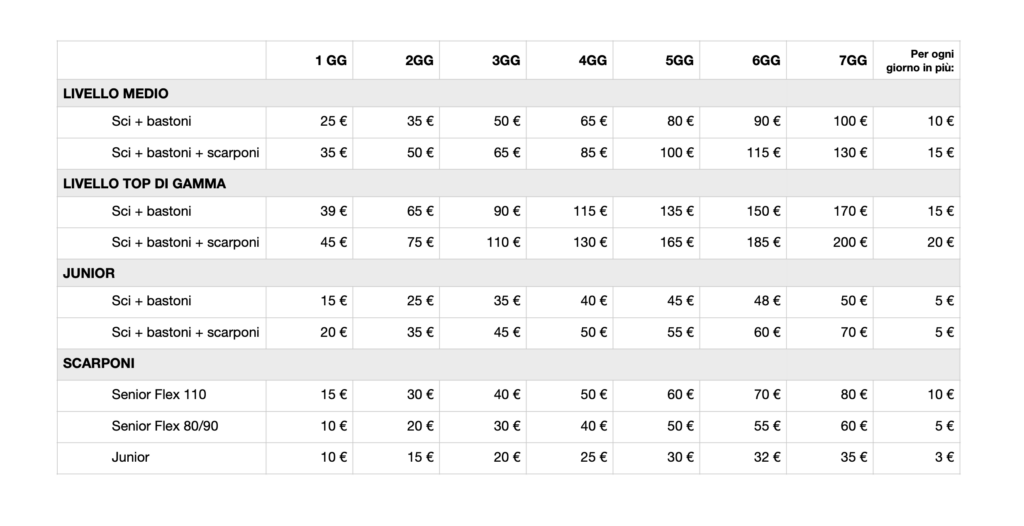The width and height of the screenshot is (1024, 526).
Task: Click the 185 € price cell
Action: click(763, 242)
